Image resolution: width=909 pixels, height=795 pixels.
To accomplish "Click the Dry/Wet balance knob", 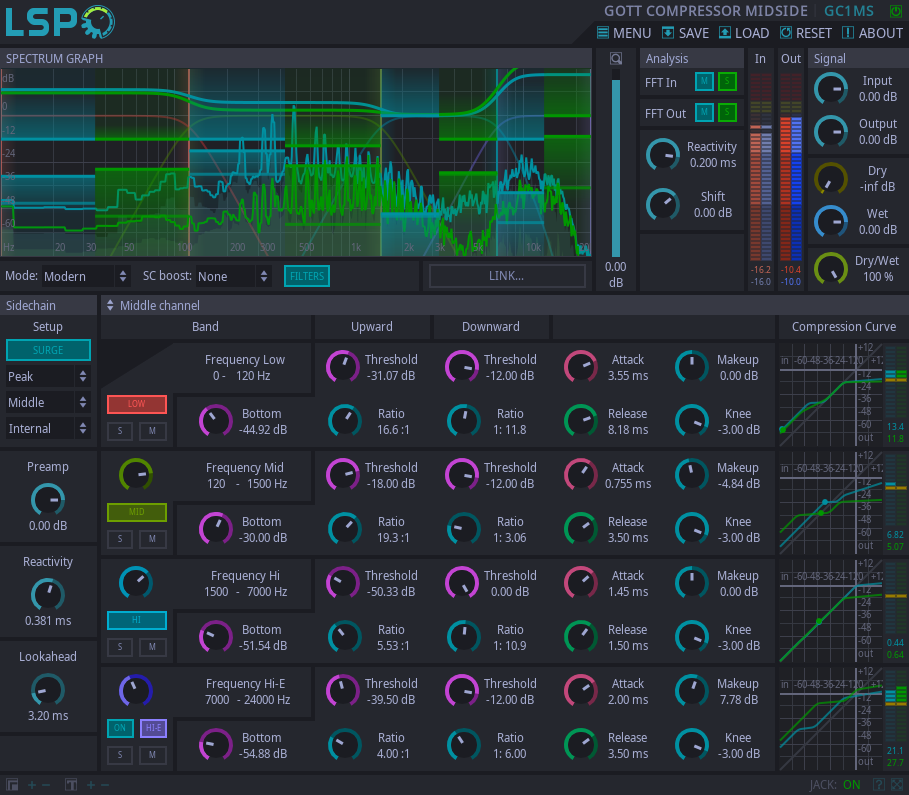I will (x=831, y=268).
